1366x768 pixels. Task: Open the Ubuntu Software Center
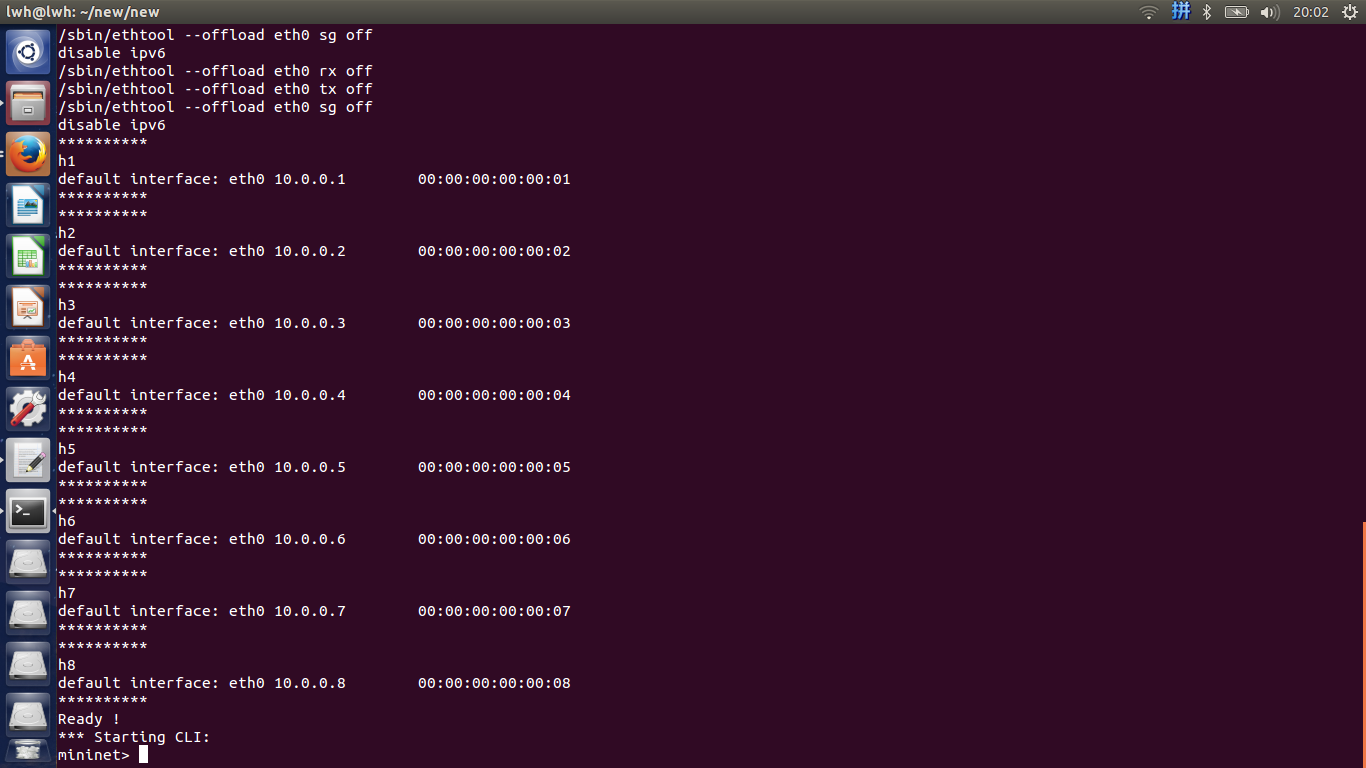pyautogui.click(x=27, y=357)
